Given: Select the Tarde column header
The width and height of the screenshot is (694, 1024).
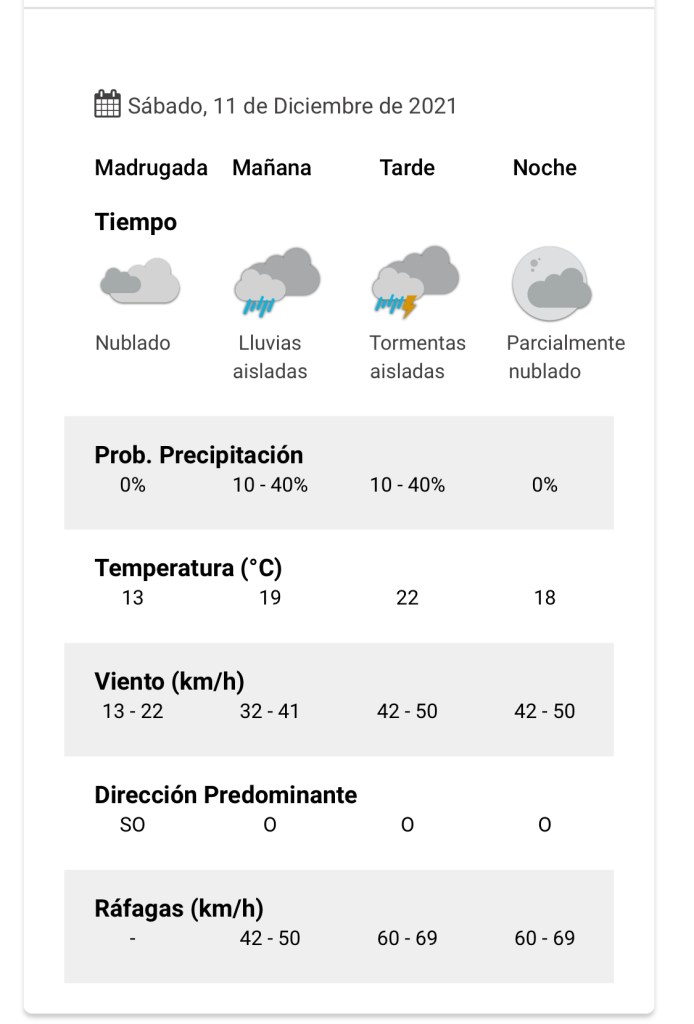Looking at the screenshot, I should coord(407,168).
